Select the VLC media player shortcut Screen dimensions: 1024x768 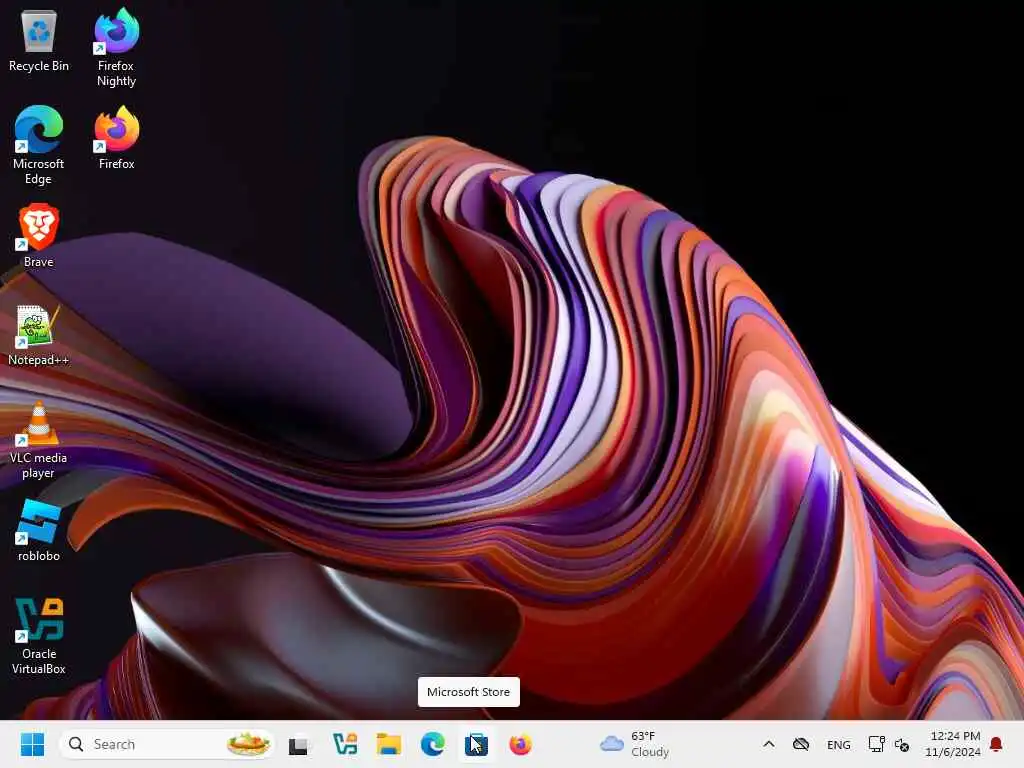coord(39,440)
